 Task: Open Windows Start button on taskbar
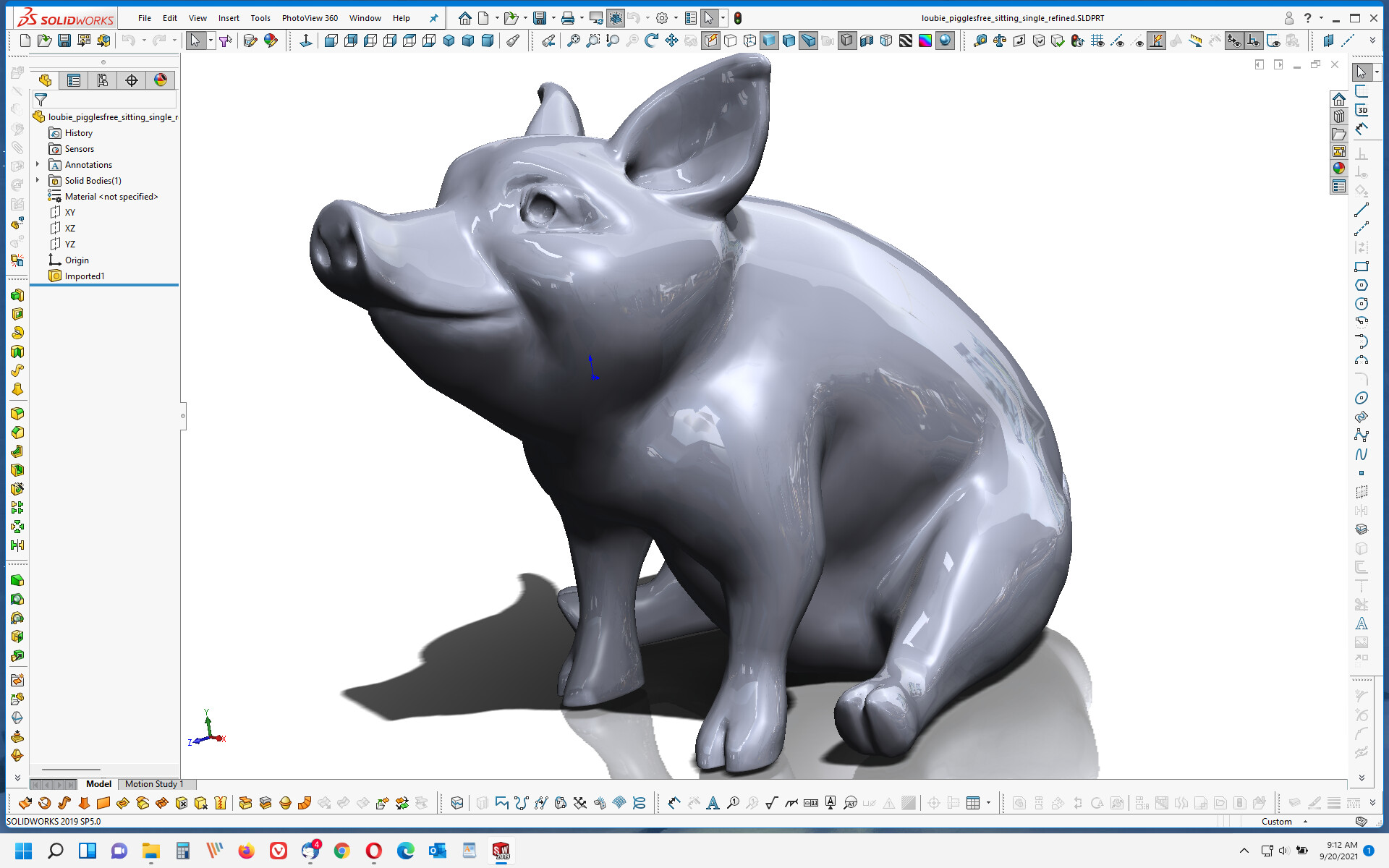23,851
